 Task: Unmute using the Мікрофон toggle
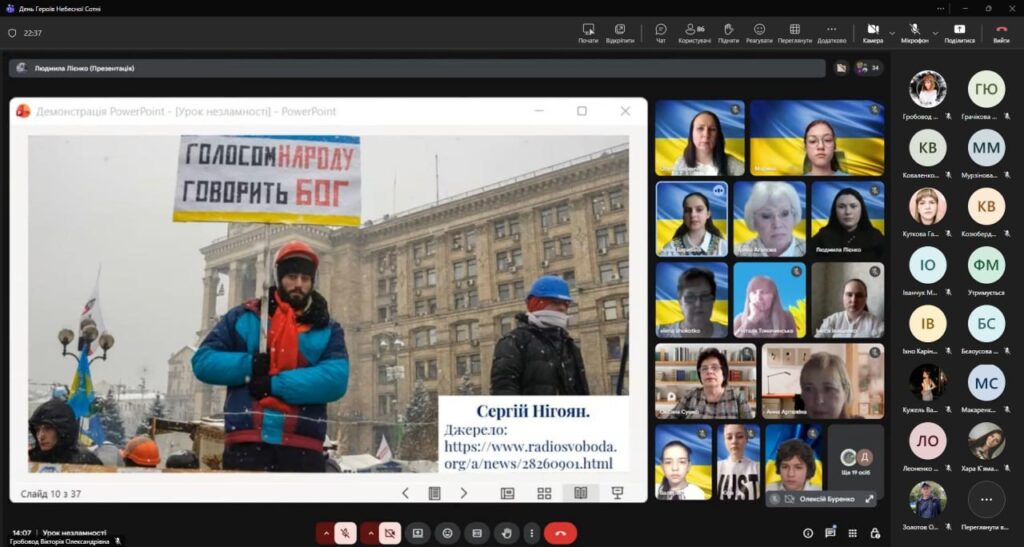pos(914,32)
